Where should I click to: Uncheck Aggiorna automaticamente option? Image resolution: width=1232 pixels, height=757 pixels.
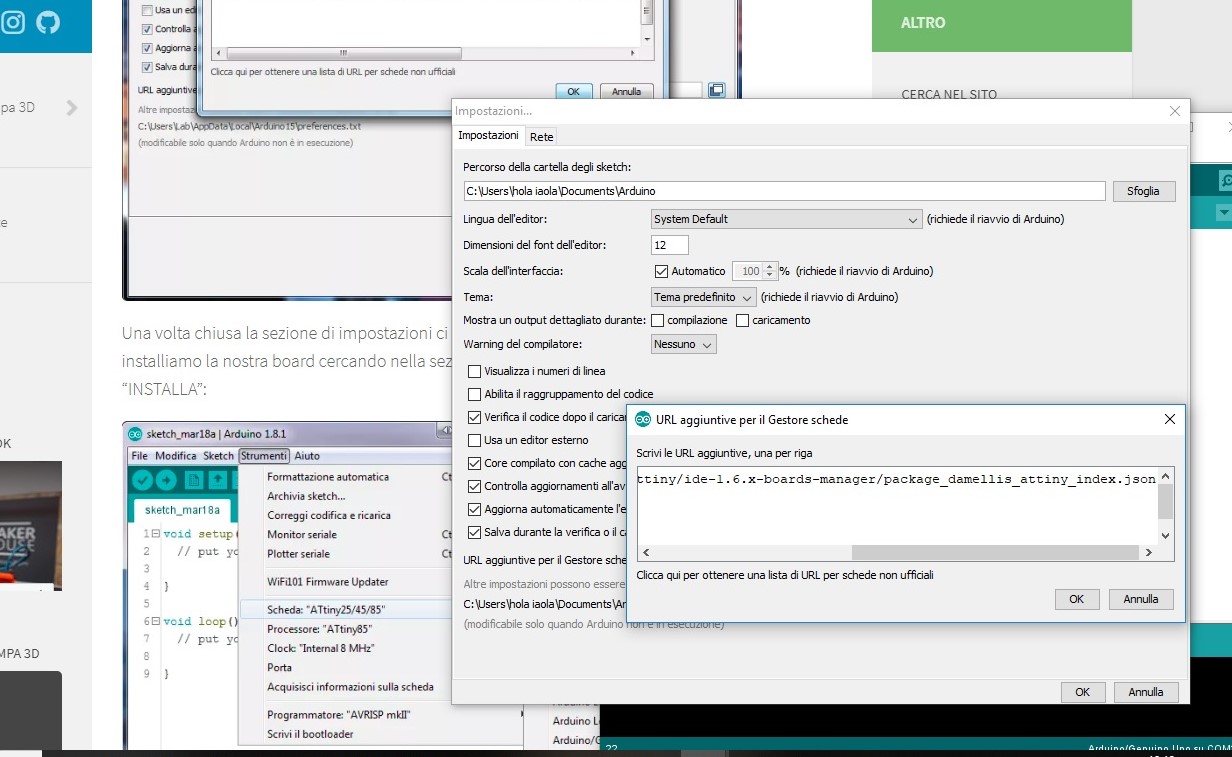[x=475, y=509]
